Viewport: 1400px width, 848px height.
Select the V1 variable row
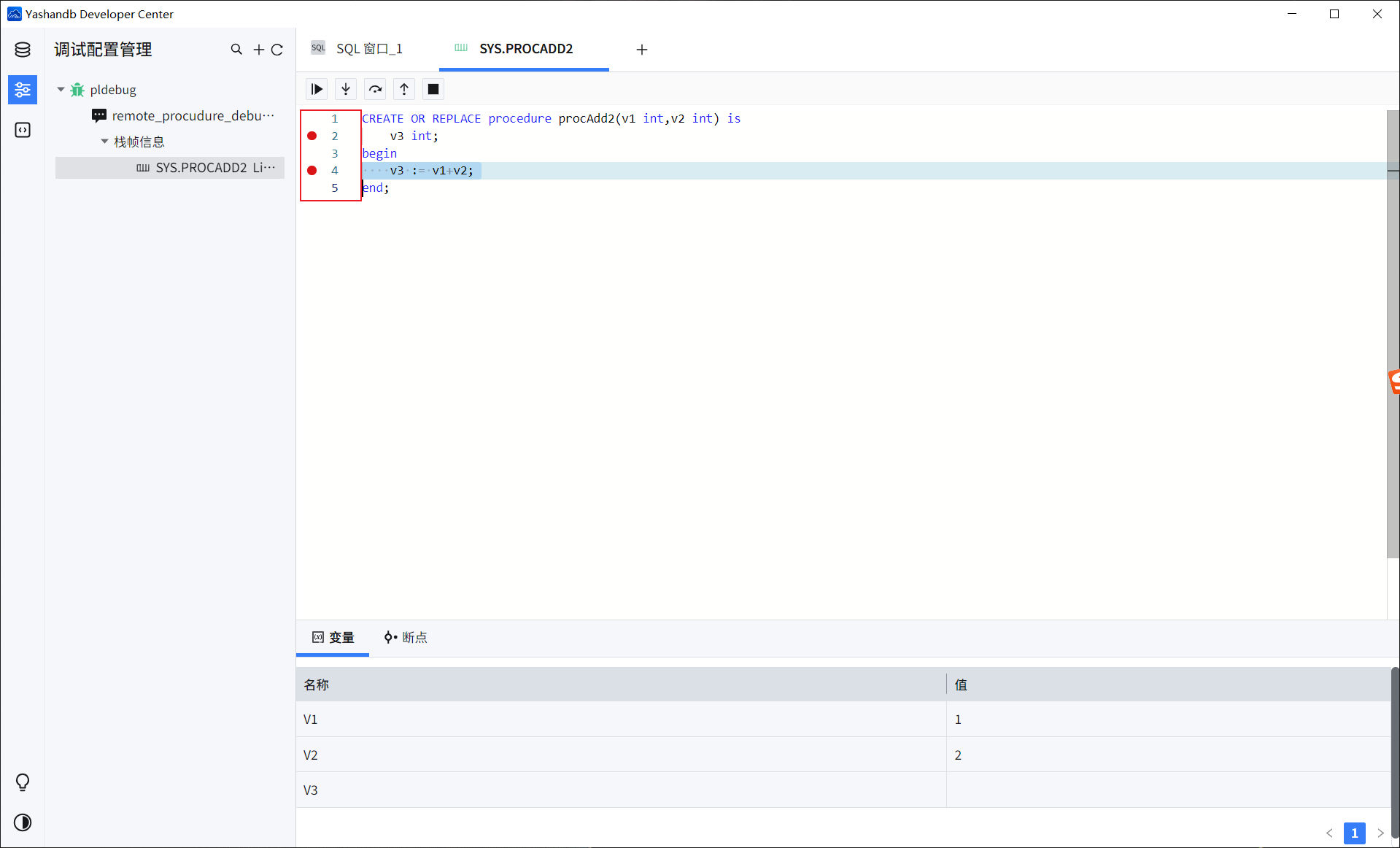coord(843,719)
